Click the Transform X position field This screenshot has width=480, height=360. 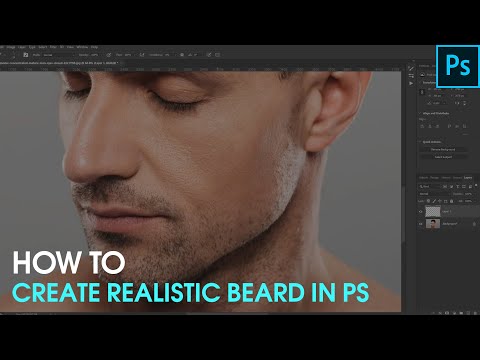[460, 89]
